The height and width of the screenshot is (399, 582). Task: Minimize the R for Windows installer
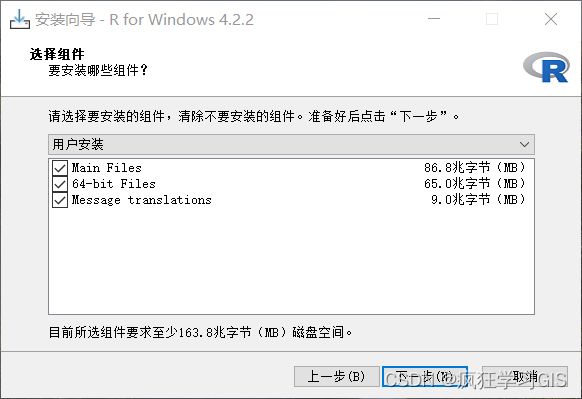[434, 19]
